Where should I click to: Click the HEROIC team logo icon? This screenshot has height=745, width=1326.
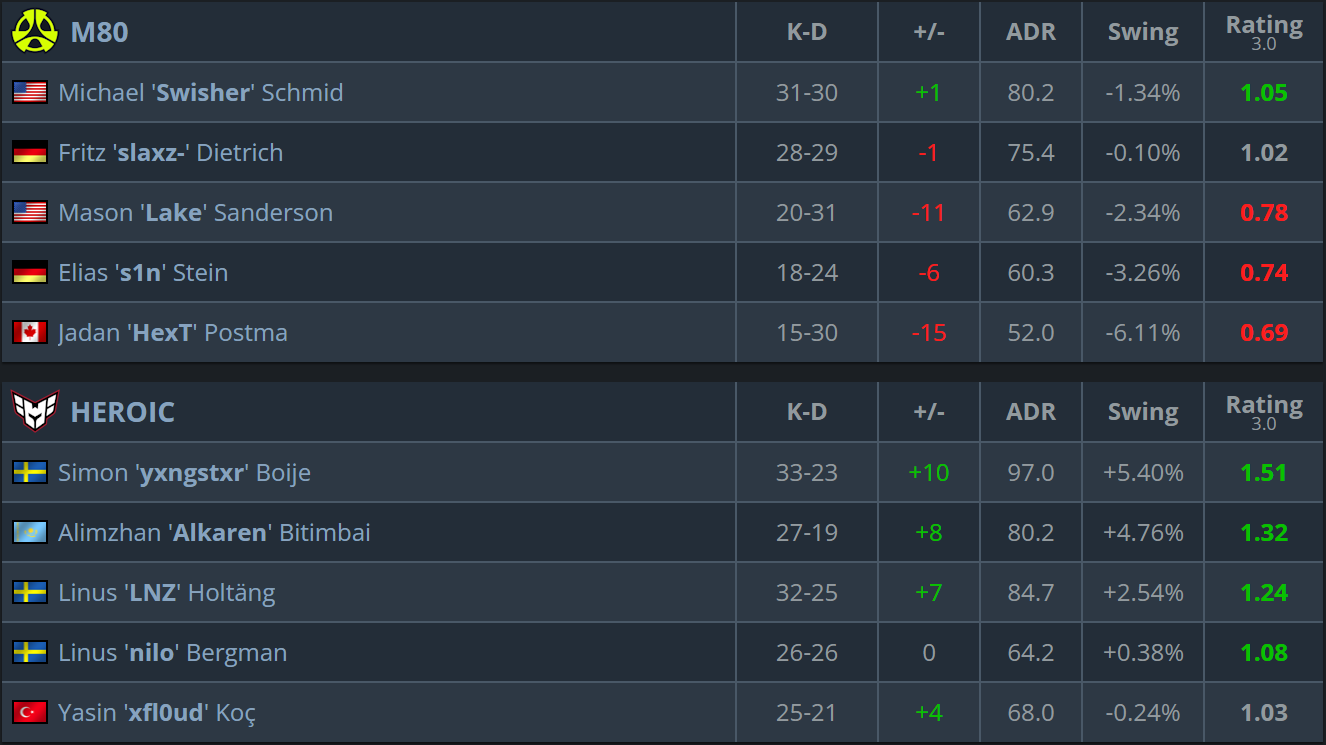coord(35,411)
